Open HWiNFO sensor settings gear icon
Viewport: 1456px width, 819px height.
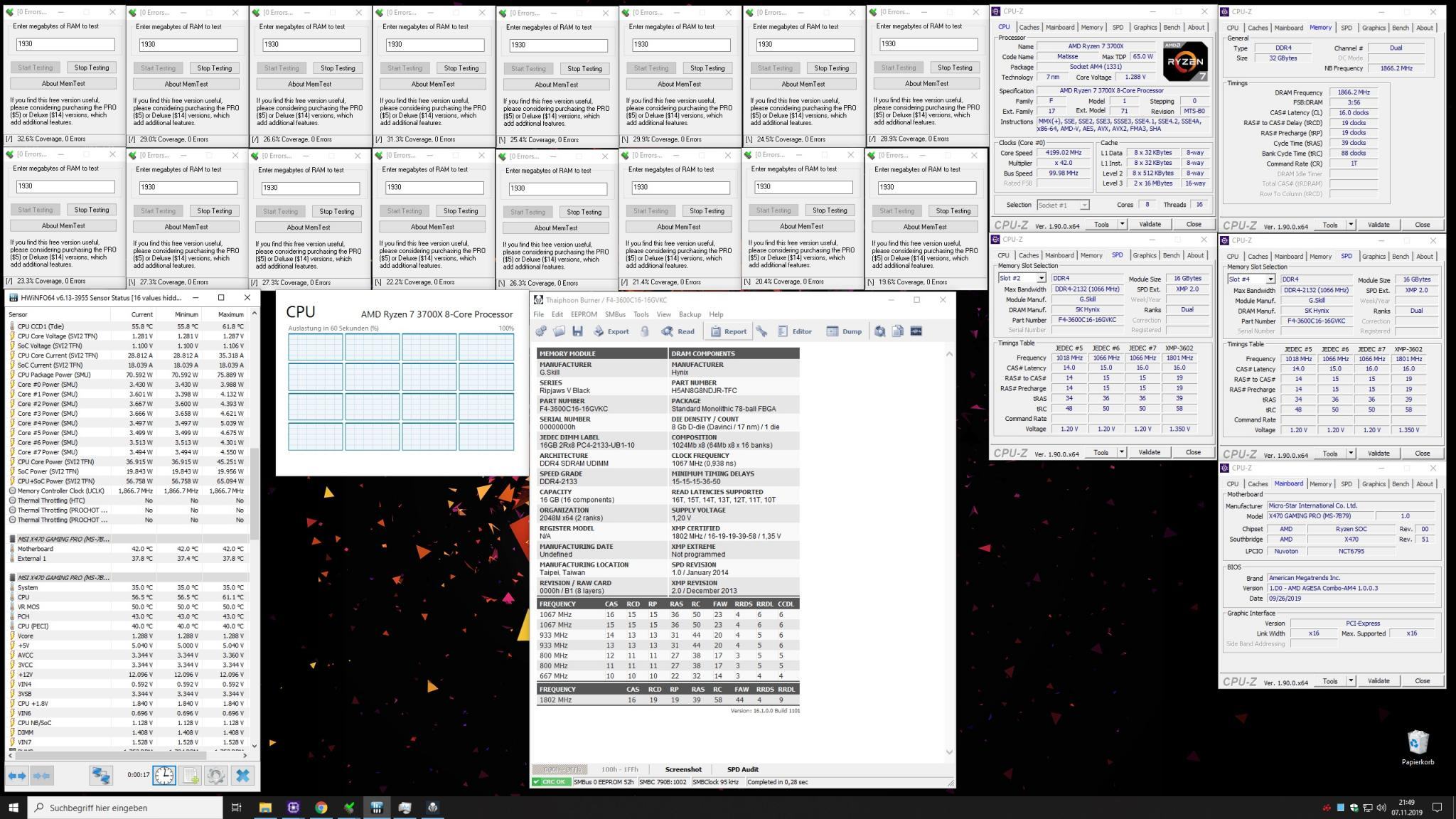click(x=216, y=776)
